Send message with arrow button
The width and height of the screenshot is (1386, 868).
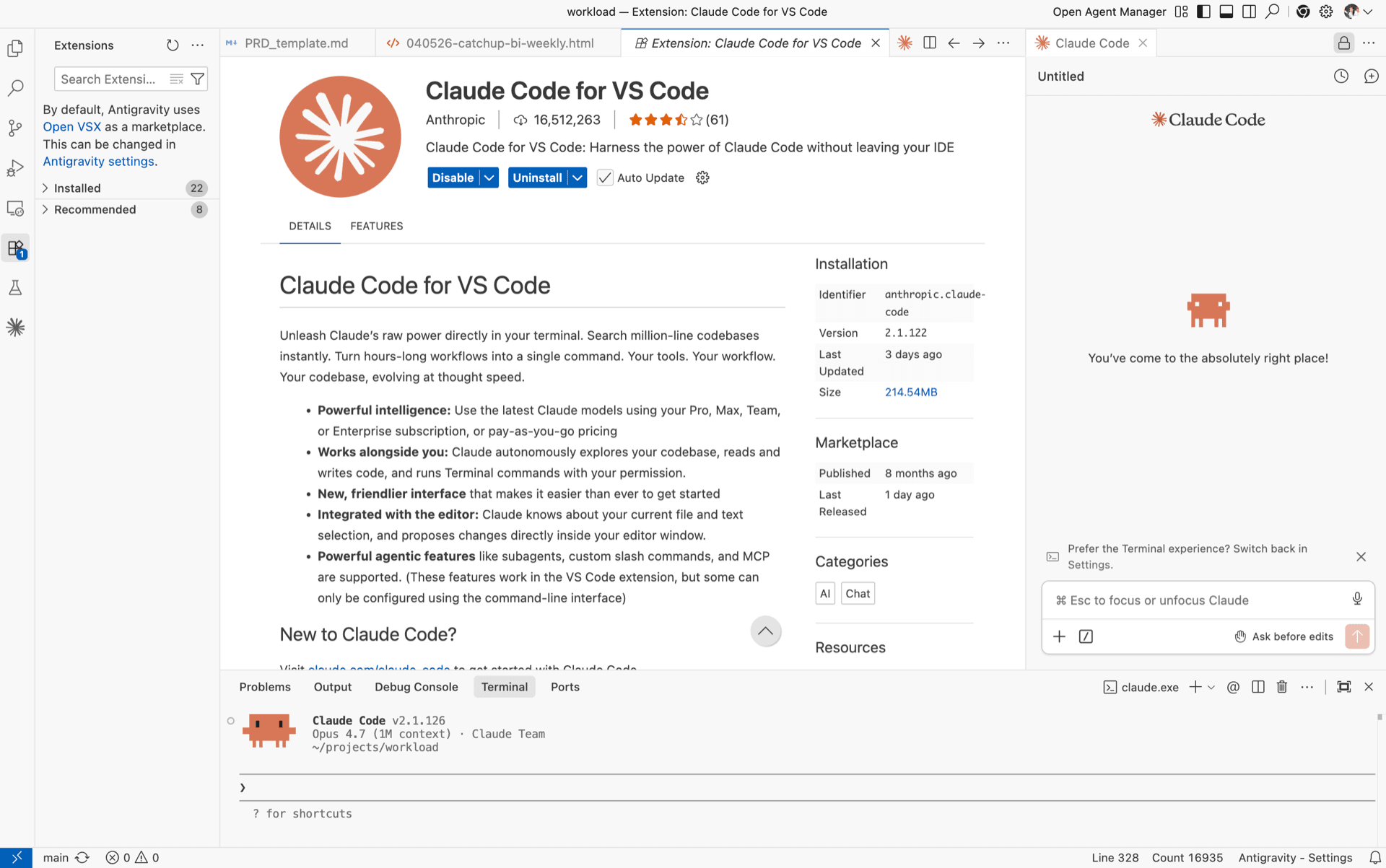1357,636
